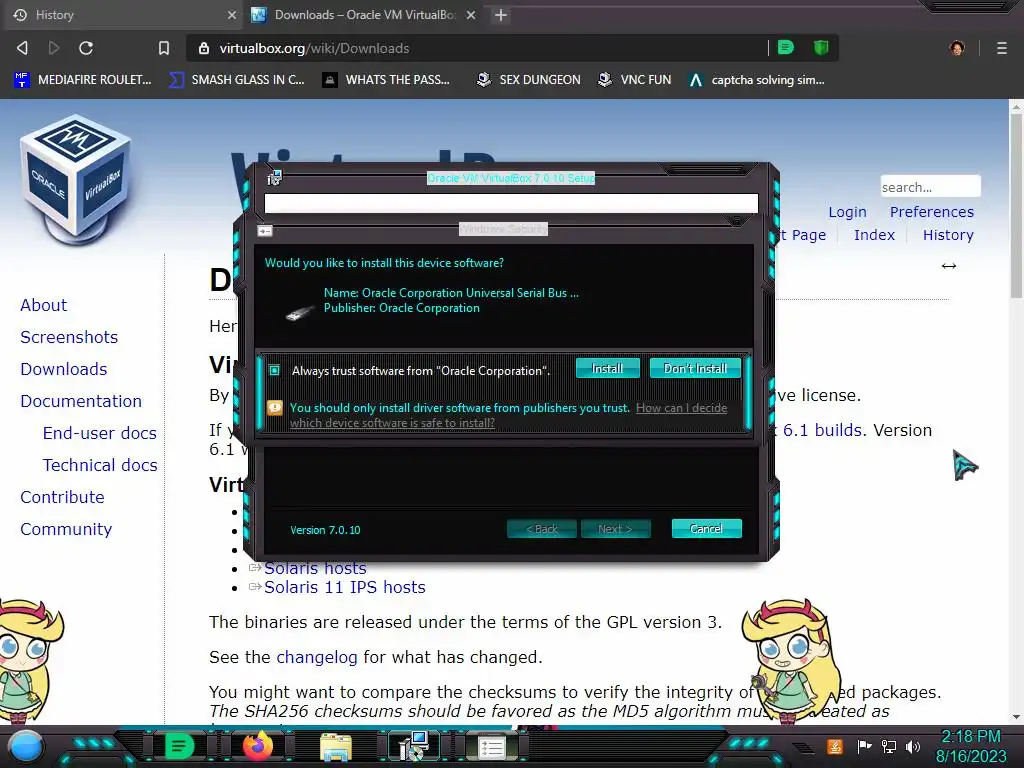Go forward in browser navigation
This screenshot has width=1024, height=768.
tap(54, 48)
